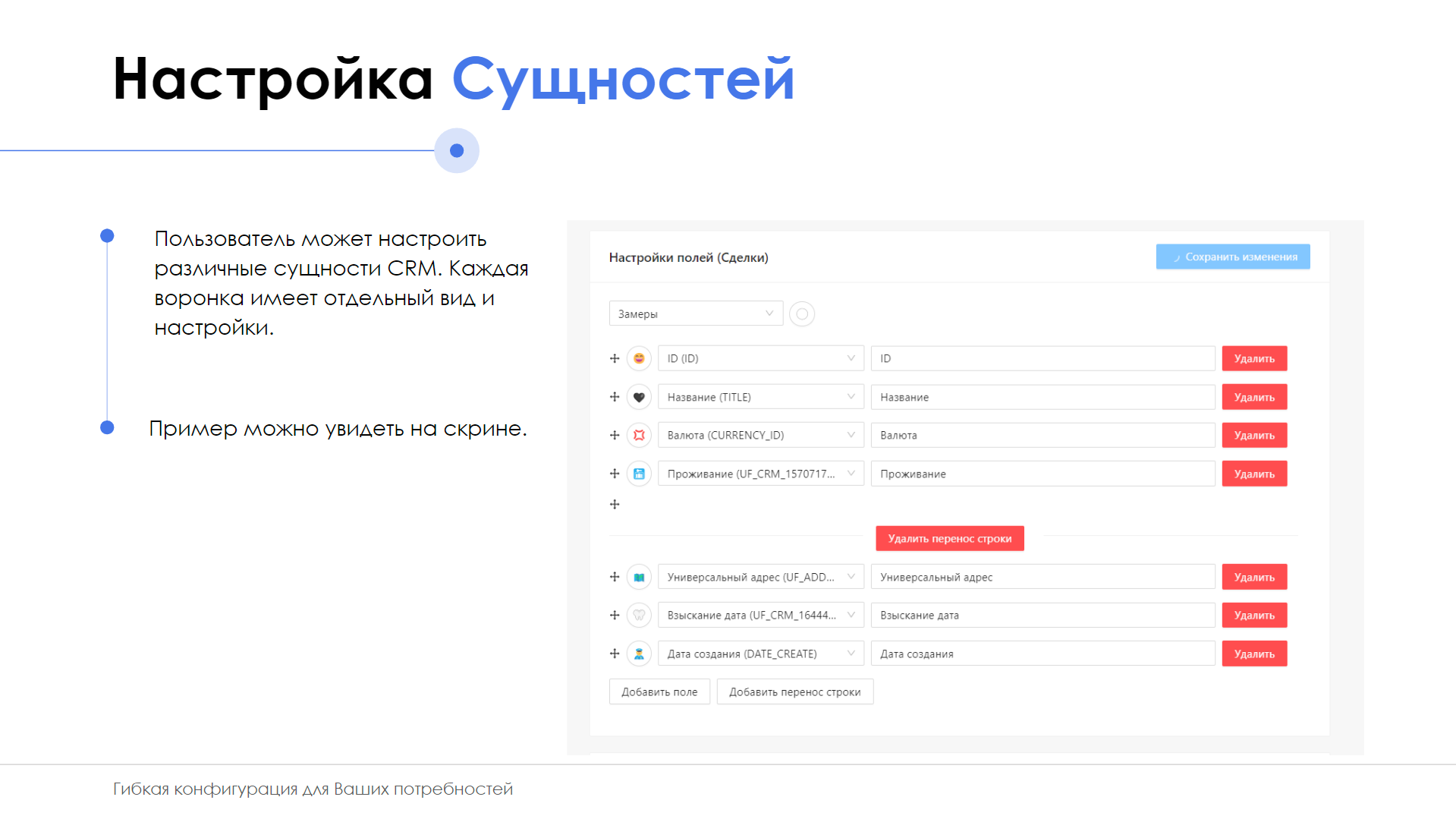The width and height of the screenshot is (1456, 819).
Task: Click the drag handle of the Название row
Action: 615,397
